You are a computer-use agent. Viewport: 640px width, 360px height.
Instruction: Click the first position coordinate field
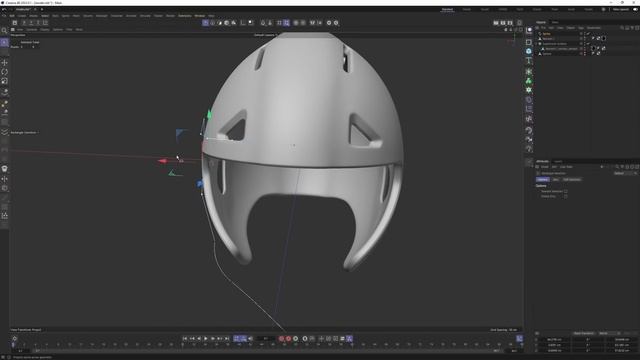554,339
